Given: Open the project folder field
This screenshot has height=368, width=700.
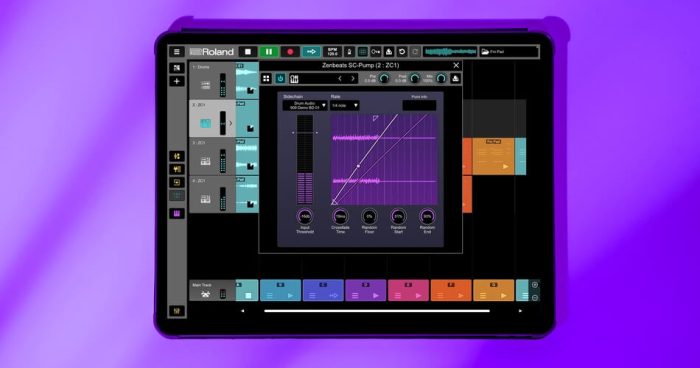Looking at the screenshot, I should [509, 52].
